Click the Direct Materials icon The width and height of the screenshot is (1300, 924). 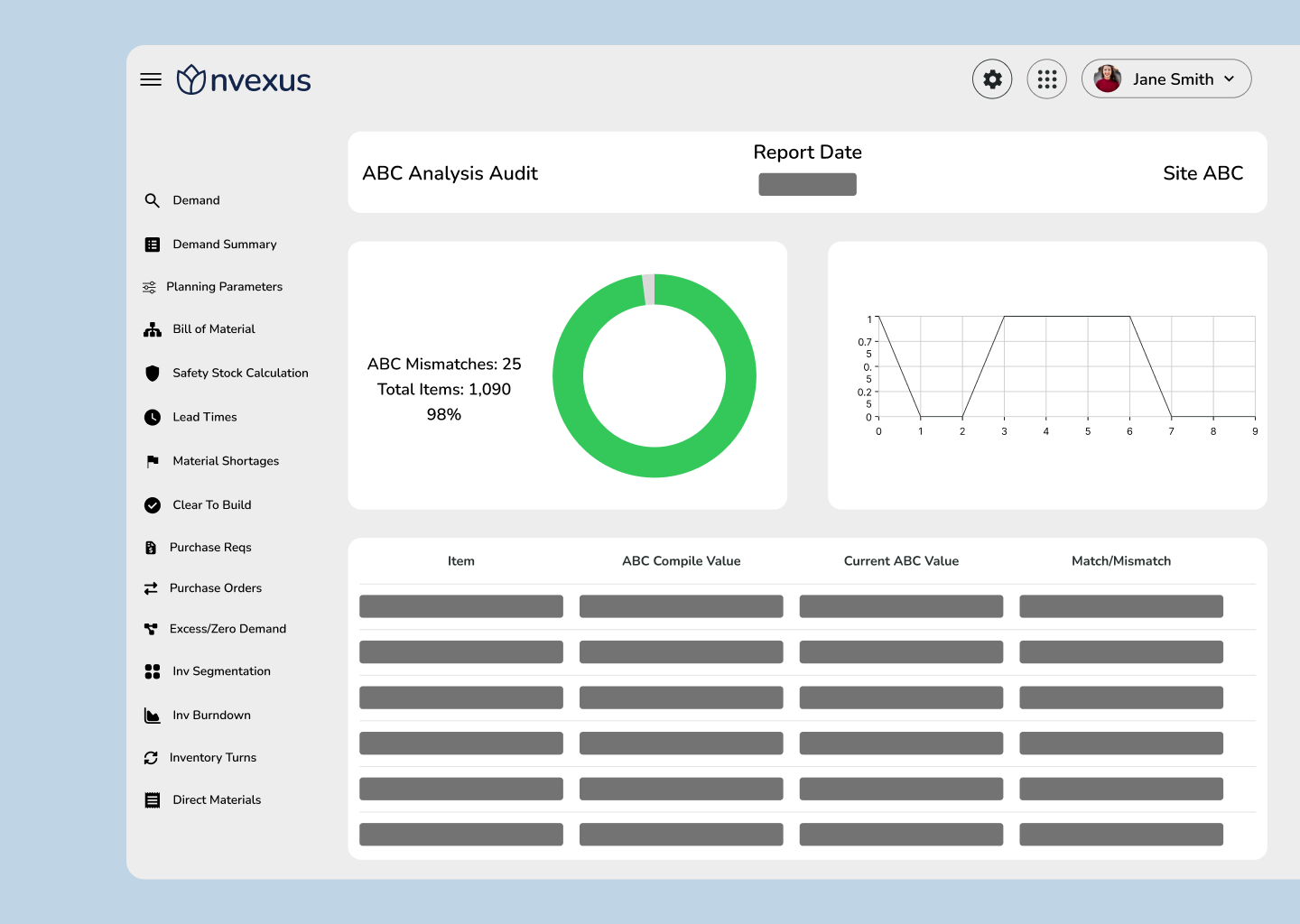pyautogui.click(x=153, y=800)
